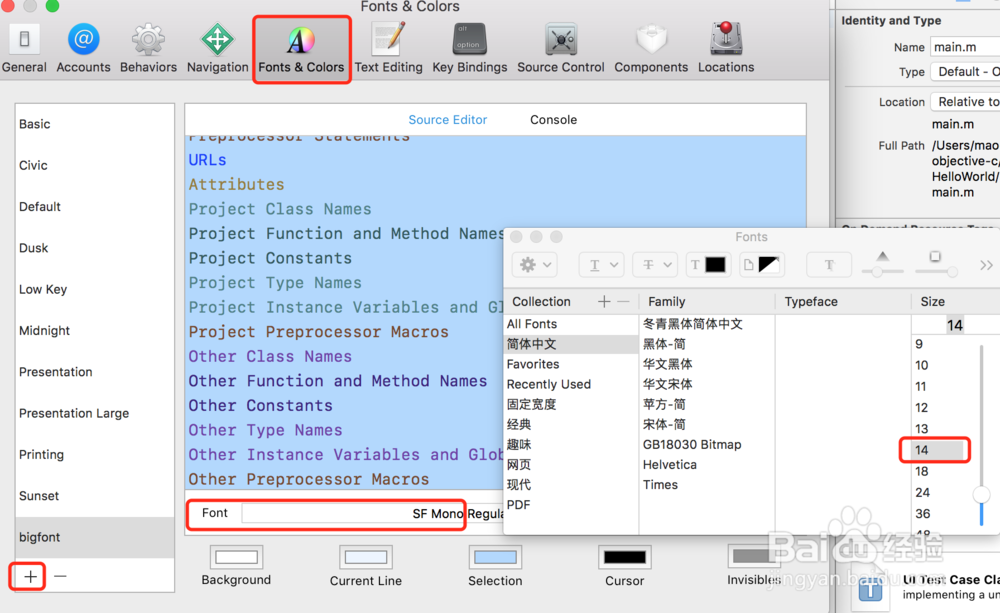This screenshot has width=1000, height=613.
Task: Open the Behaviors preferences pane
Action: pos(148,48)
